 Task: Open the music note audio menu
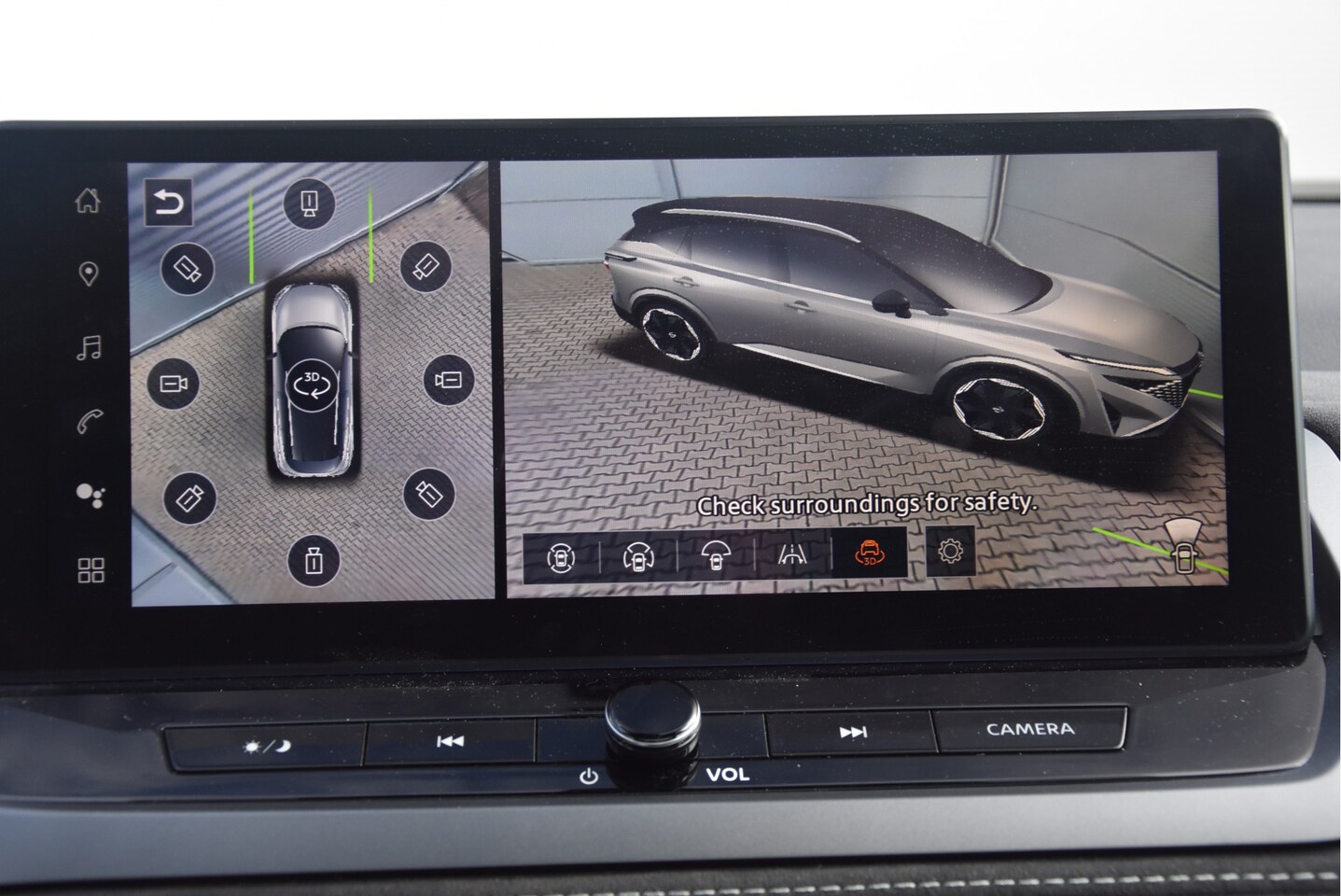click(89, 349)
